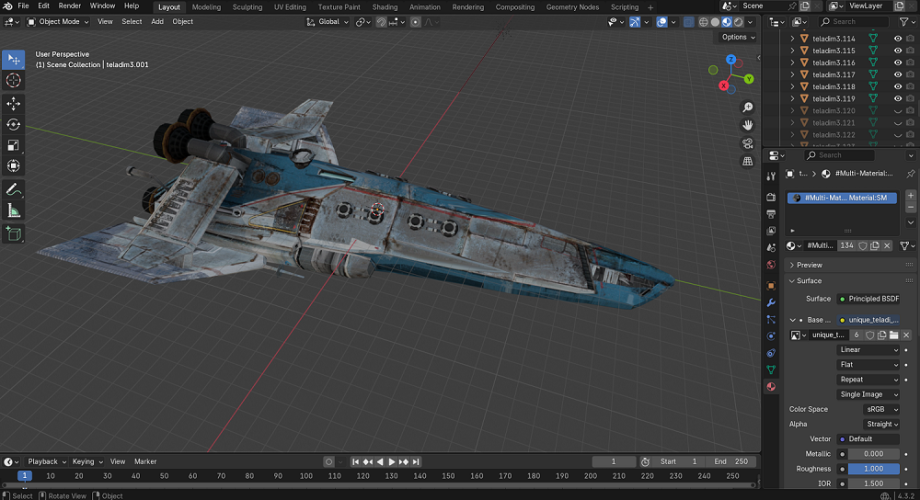The image size is (920, 500).
Task: Hide teladim3.114 with its eye icon
Action: [897, 39]
